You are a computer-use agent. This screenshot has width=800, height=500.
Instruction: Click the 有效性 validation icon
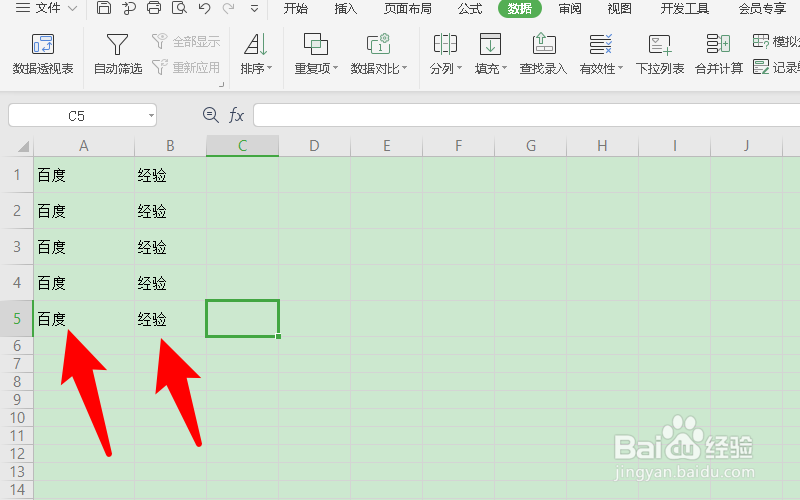601,44
